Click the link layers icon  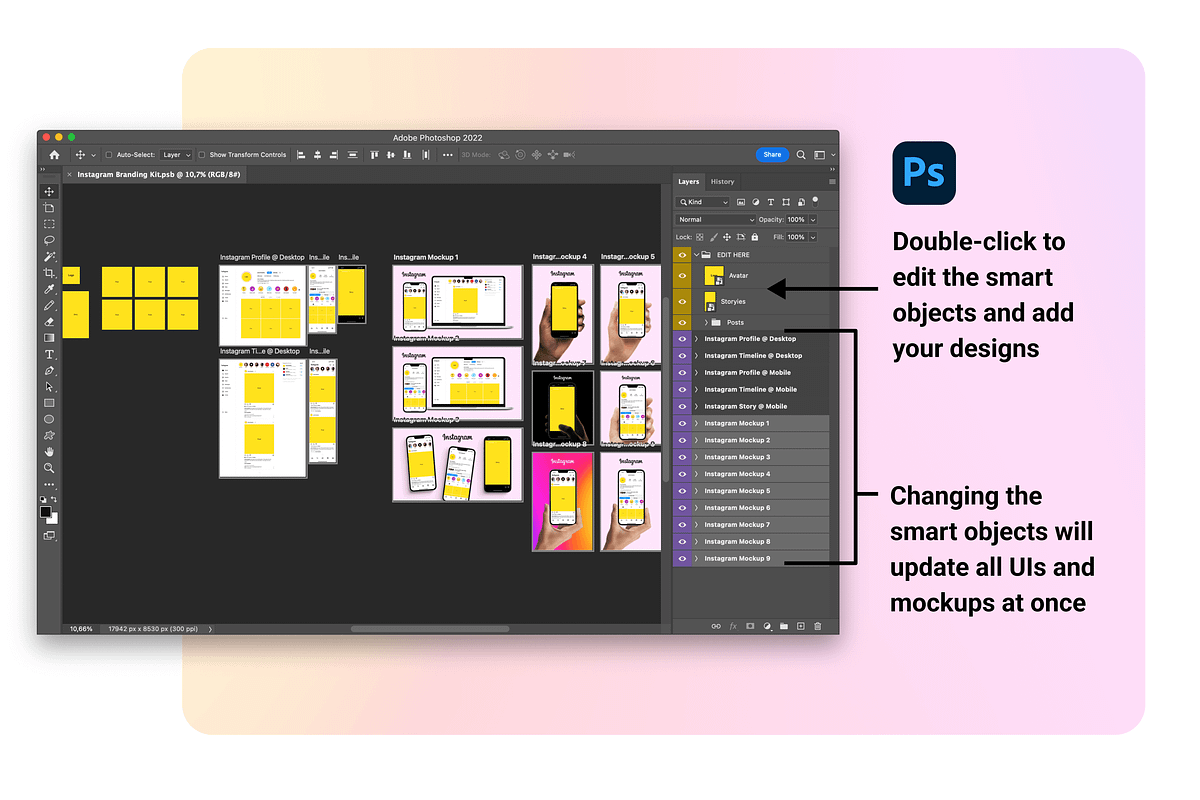click(716, 626)
